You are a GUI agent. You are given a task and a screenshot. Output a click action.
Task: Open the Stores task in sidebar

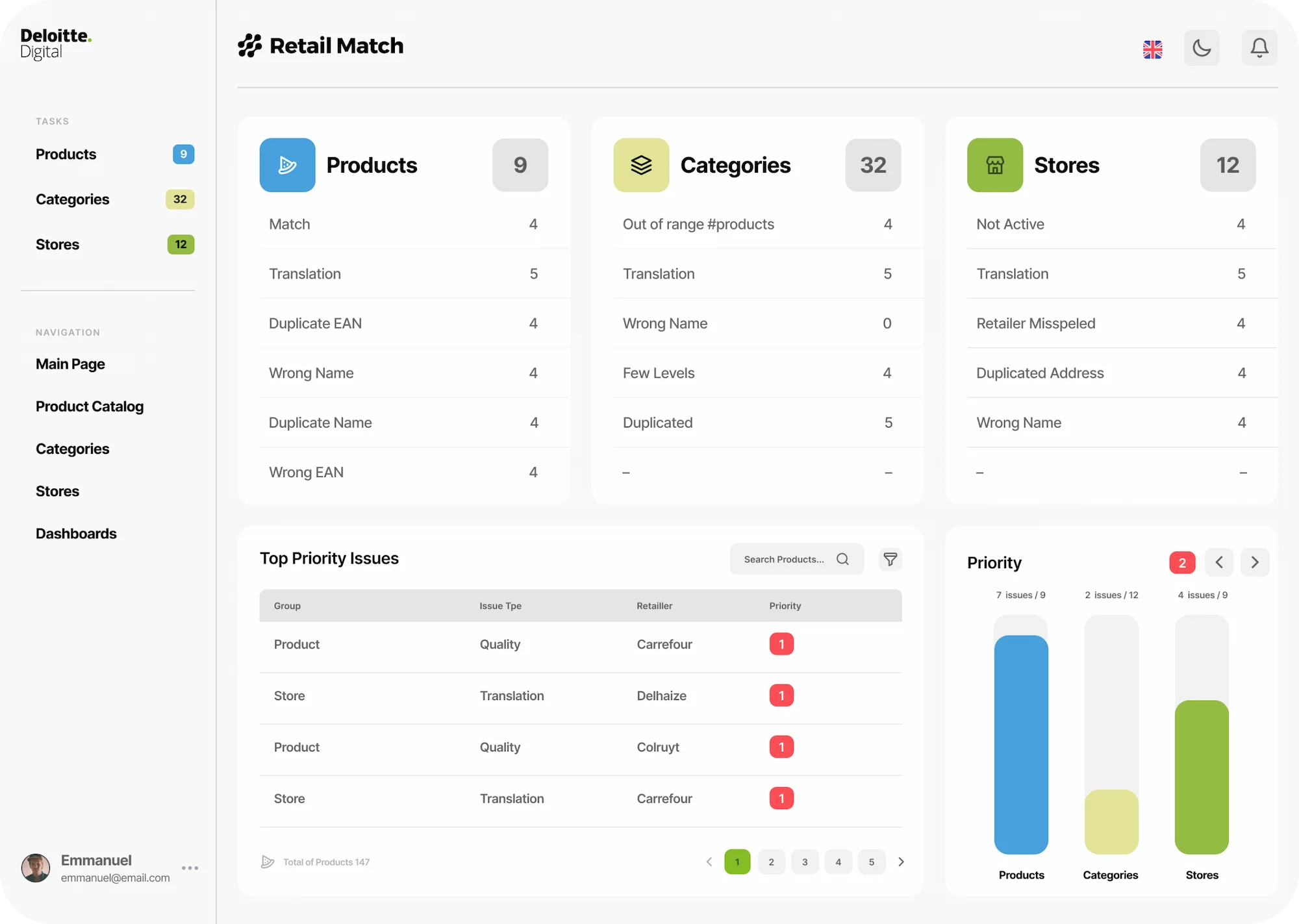point(115,245)
